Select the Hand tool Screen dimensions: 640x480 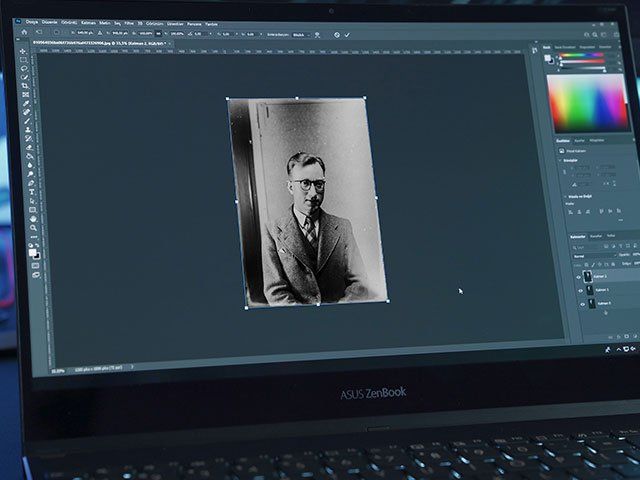tap(33, 219)
